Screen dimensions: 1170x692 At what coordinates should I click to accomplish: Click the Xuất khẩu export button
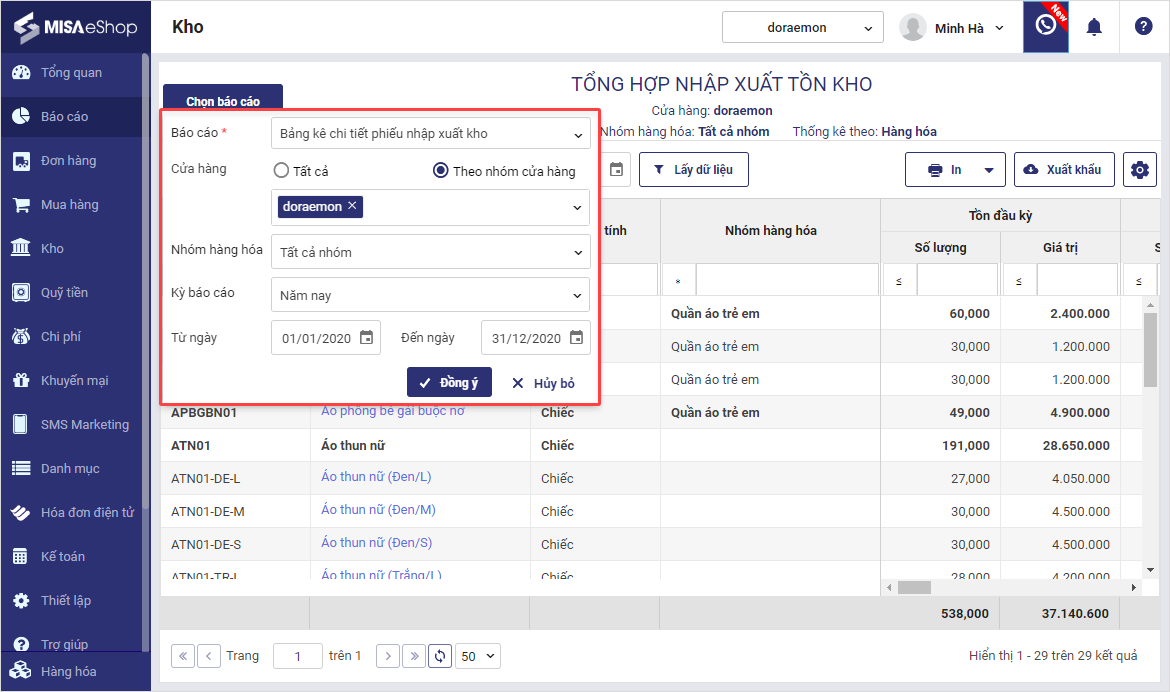pyautogui.click(x=1063, y=170)
